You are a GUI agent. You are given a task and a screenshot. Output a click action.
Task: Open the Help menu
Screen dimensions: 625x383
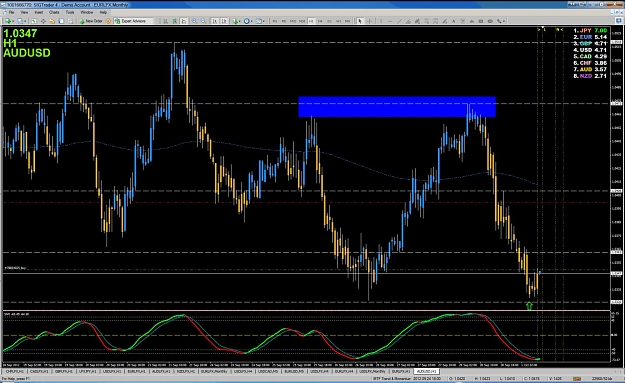pyautogui.click(x=103, y=12)
